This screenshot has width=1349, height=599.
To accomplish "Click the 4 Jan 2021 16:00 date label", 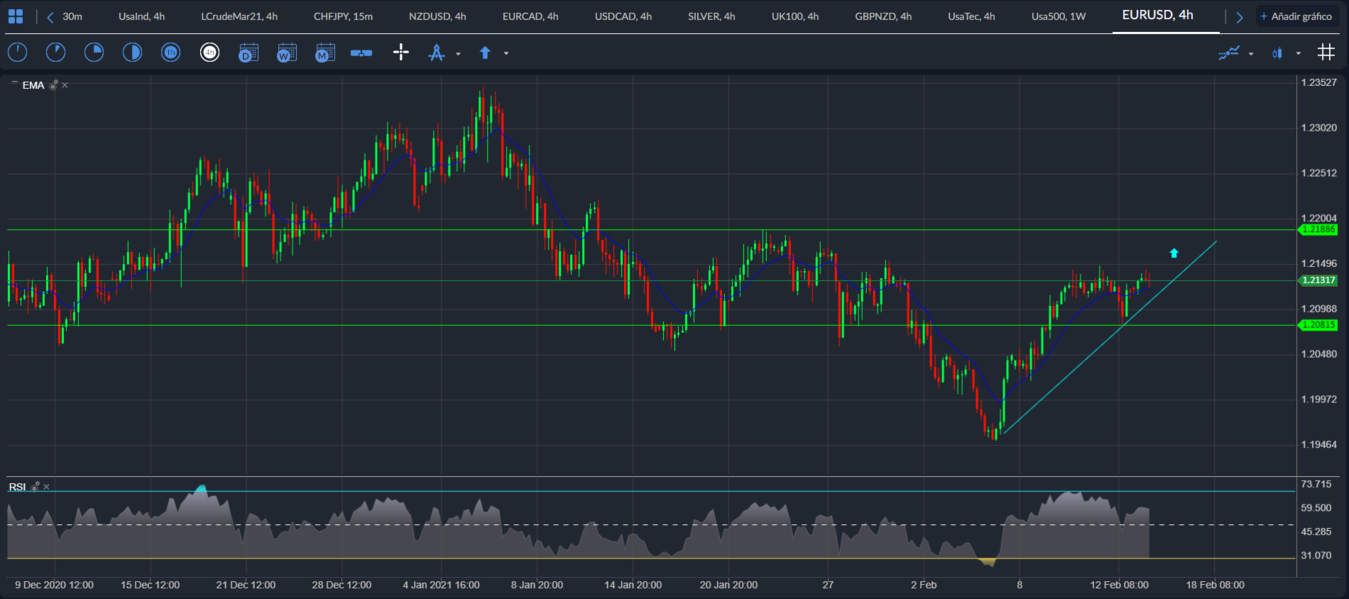I will 441,584.
